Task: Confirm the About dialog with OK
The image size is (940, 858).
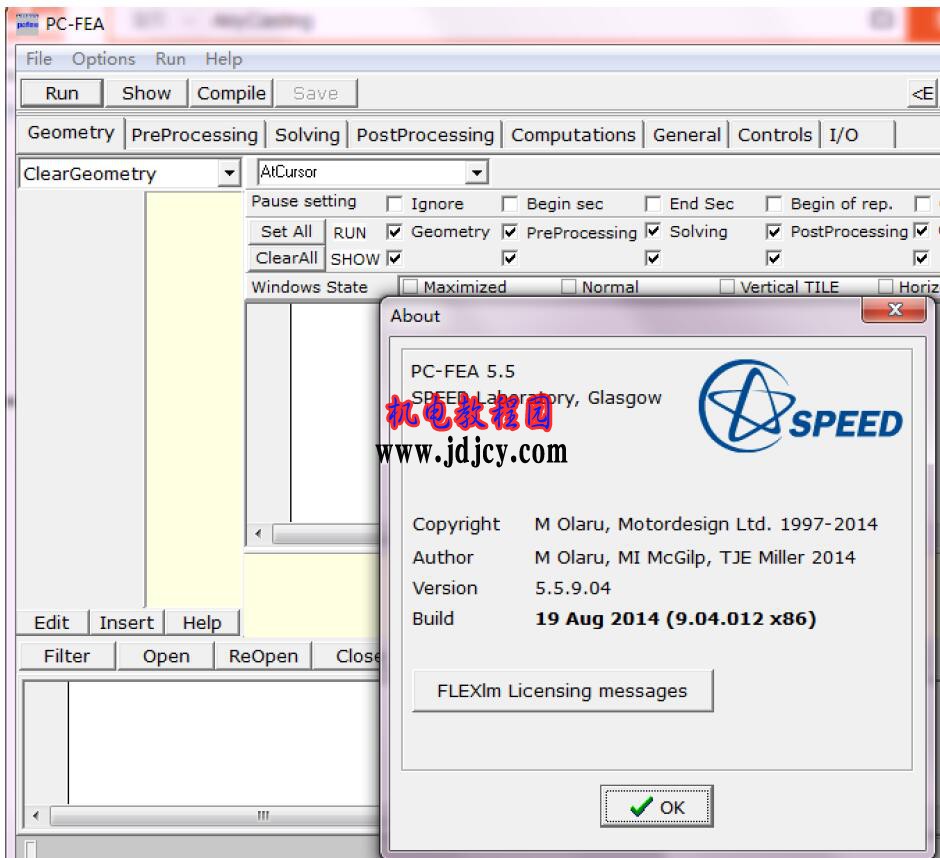Action: [x=656, y=807]
